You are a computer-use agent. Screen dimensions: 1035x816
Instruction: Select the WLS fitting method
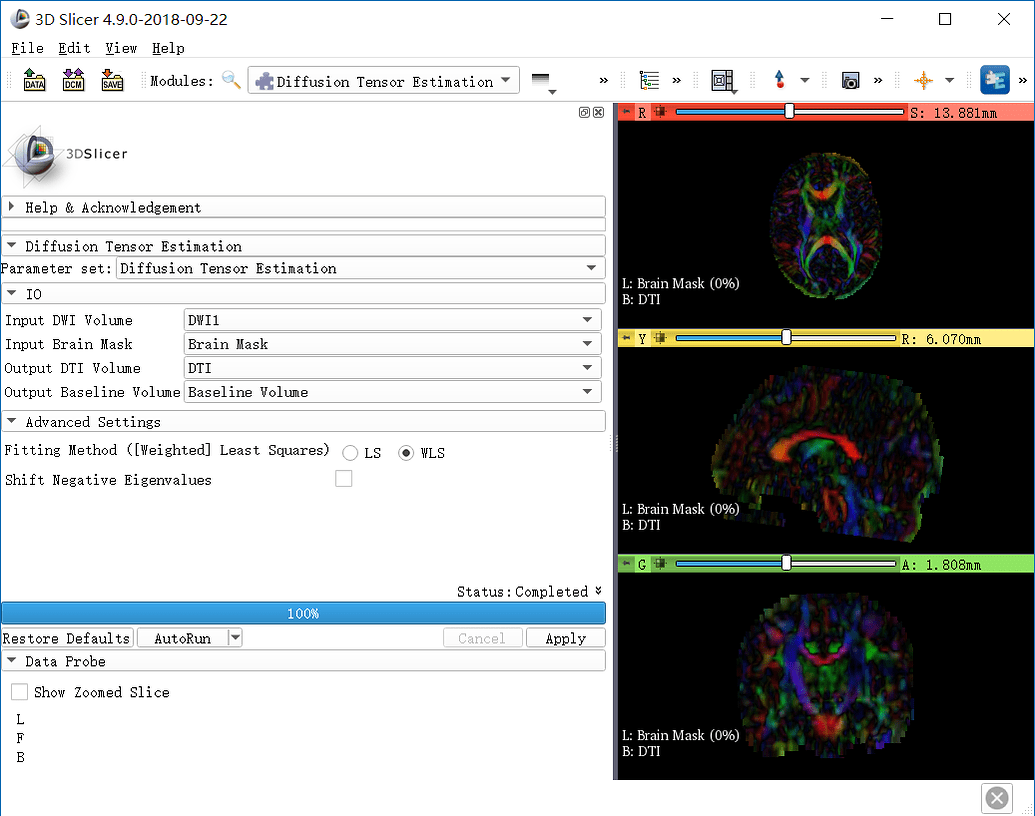tap(406, 453)
